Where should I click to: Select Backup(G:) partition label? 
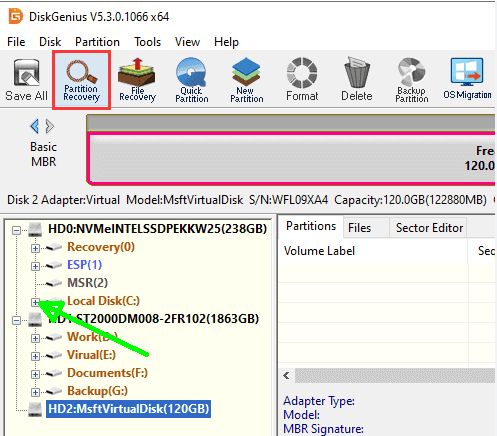coord(97,391)
